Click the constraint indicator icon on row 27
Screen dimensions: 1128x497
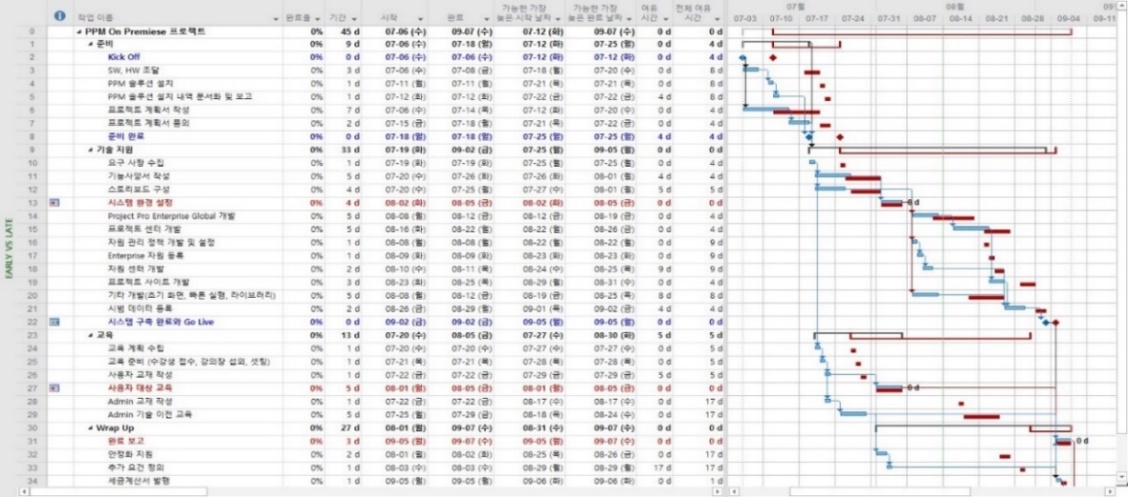coord(55,388)
